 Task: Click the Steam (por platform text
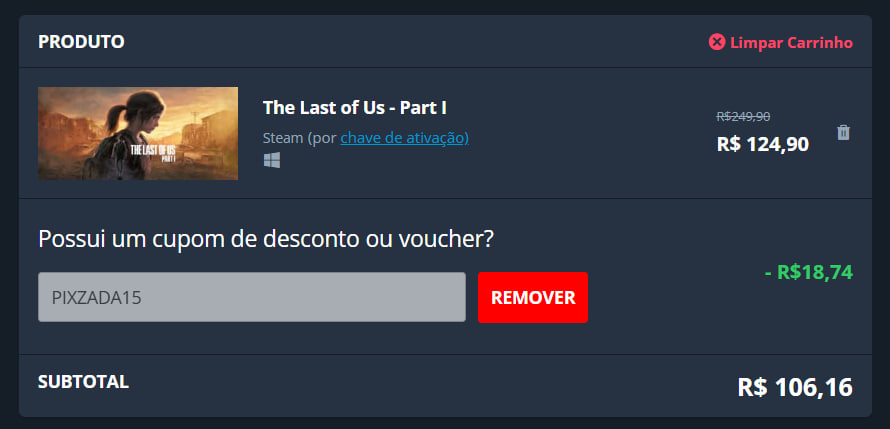[x=300, y=138]
